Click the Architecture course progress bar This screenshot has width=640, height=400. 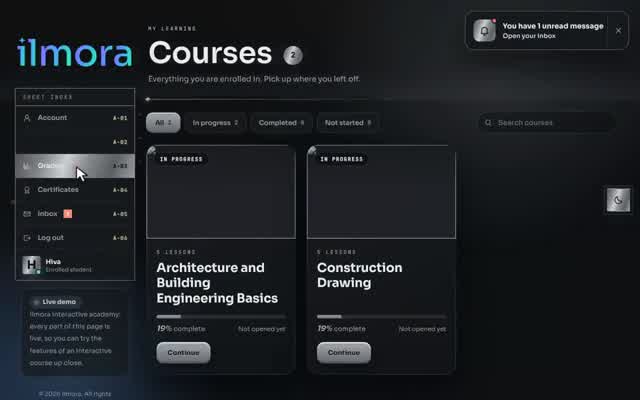(221, 316)
